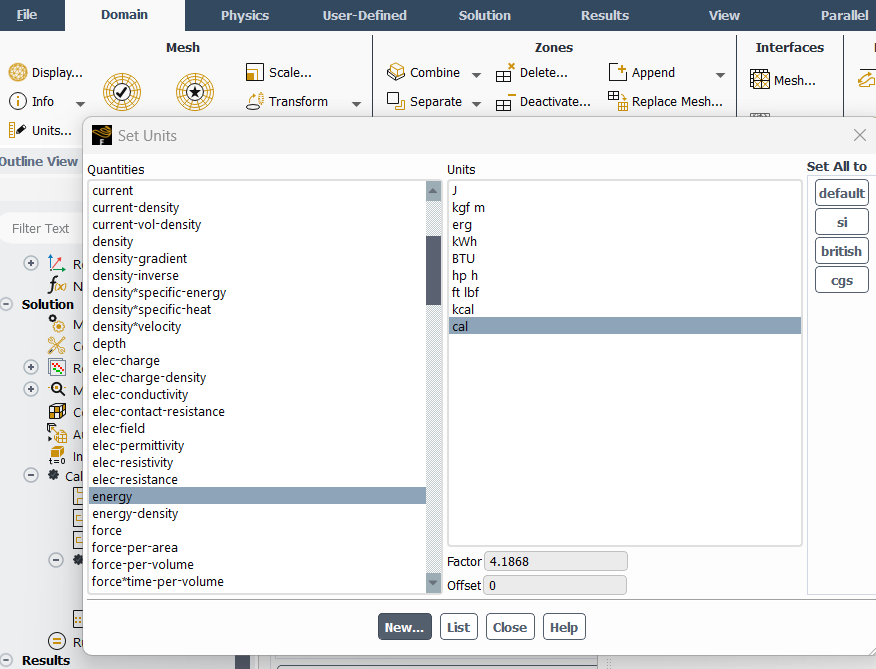
Task: Click the Transform mesh icon
Action: click(255, 101)
